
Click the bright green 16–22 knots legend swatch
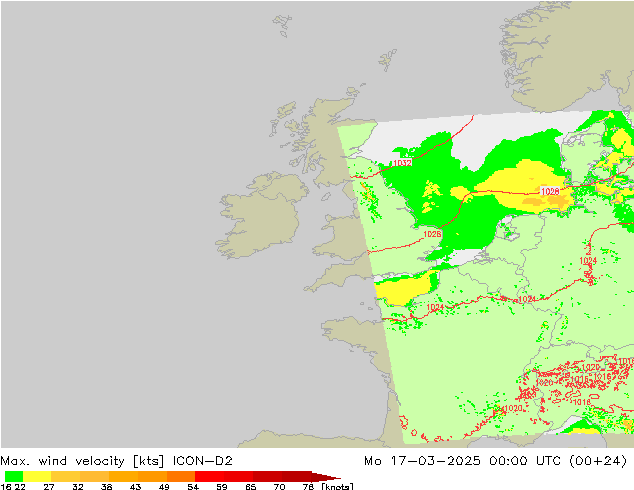coord(14,476)
